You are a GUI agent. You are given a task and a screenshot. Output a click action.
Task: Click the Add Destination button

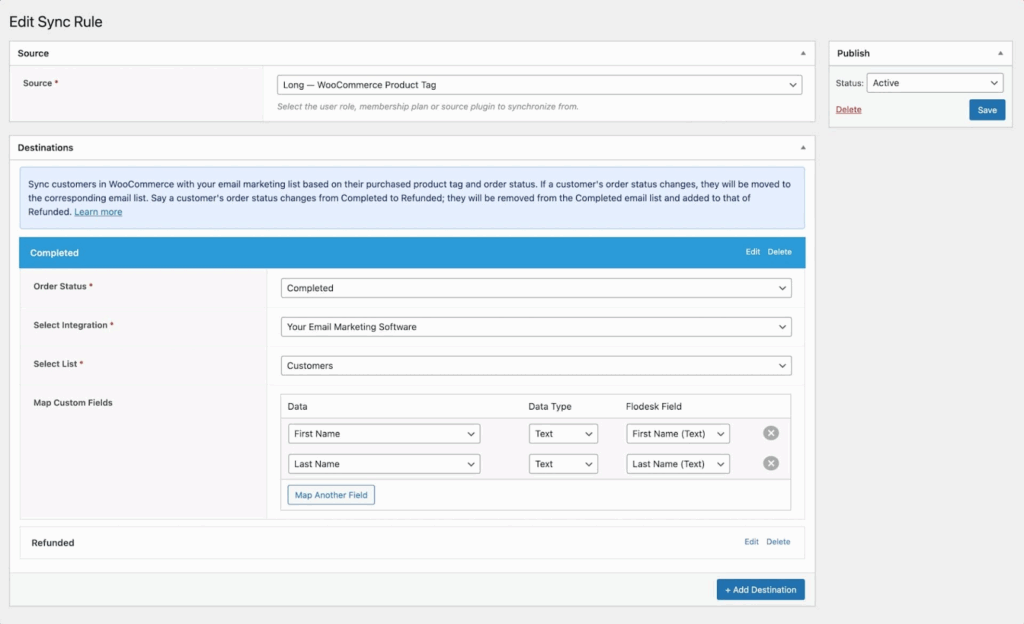760,589
